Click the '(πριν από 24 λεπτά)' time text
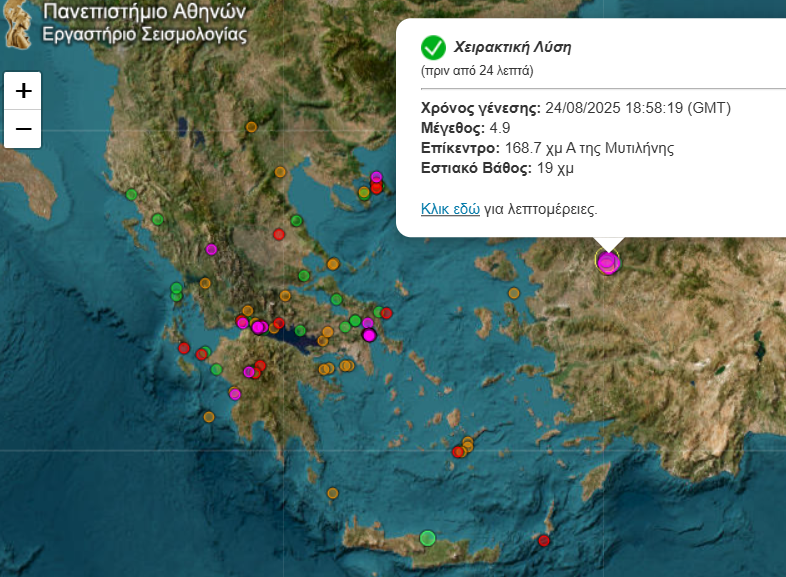Viewport: 786px width, 577px height. click(x=477, y=71)
